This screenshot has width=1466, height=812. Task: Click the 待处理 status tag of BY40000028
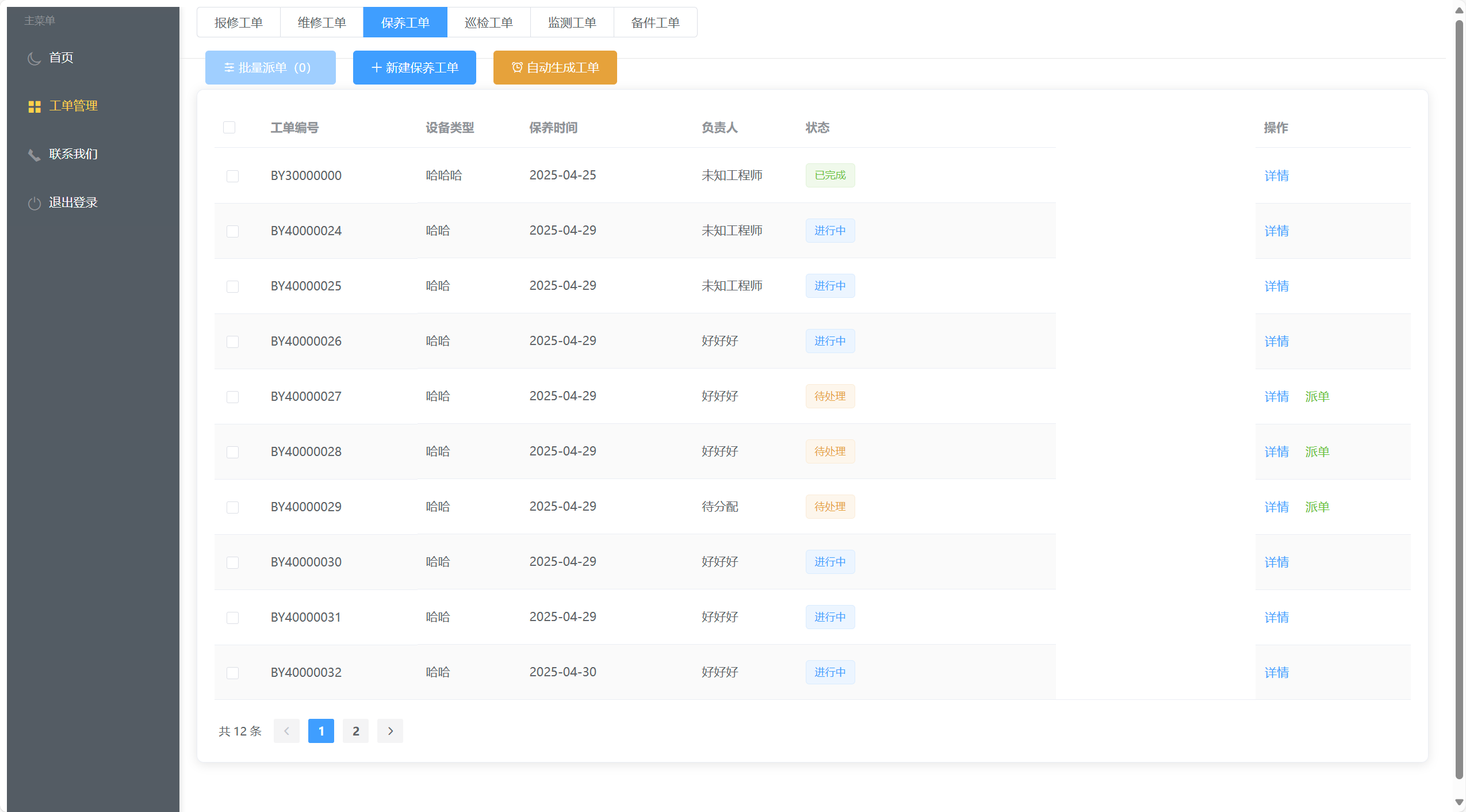[x=829, y=451]
